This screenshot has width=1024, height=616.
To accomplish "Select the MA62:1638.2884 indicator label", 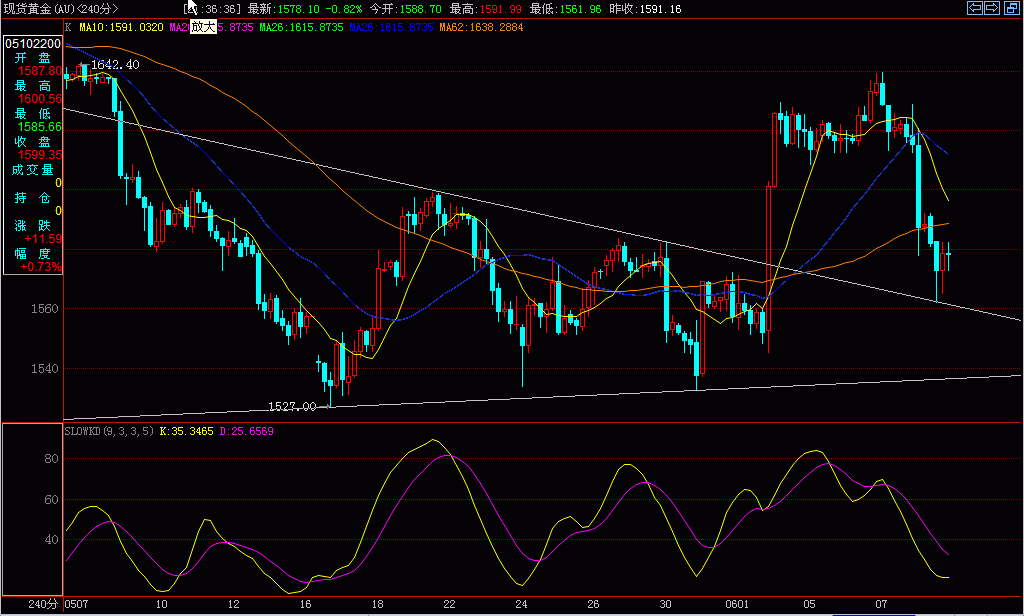I will [x=481, y=27].
